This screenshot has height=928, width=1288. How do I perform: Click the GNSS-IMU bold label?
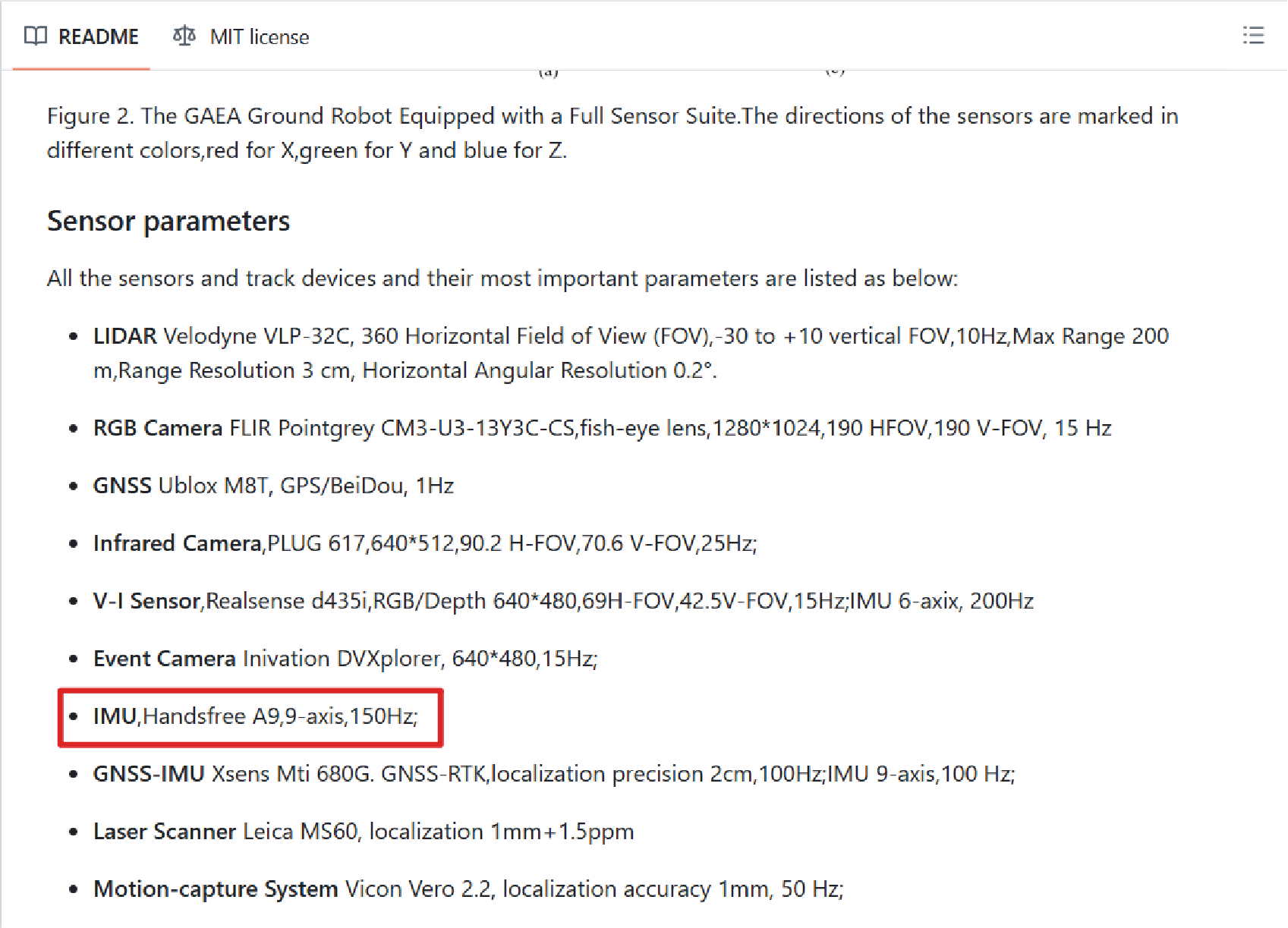click(x=149, y=774)
